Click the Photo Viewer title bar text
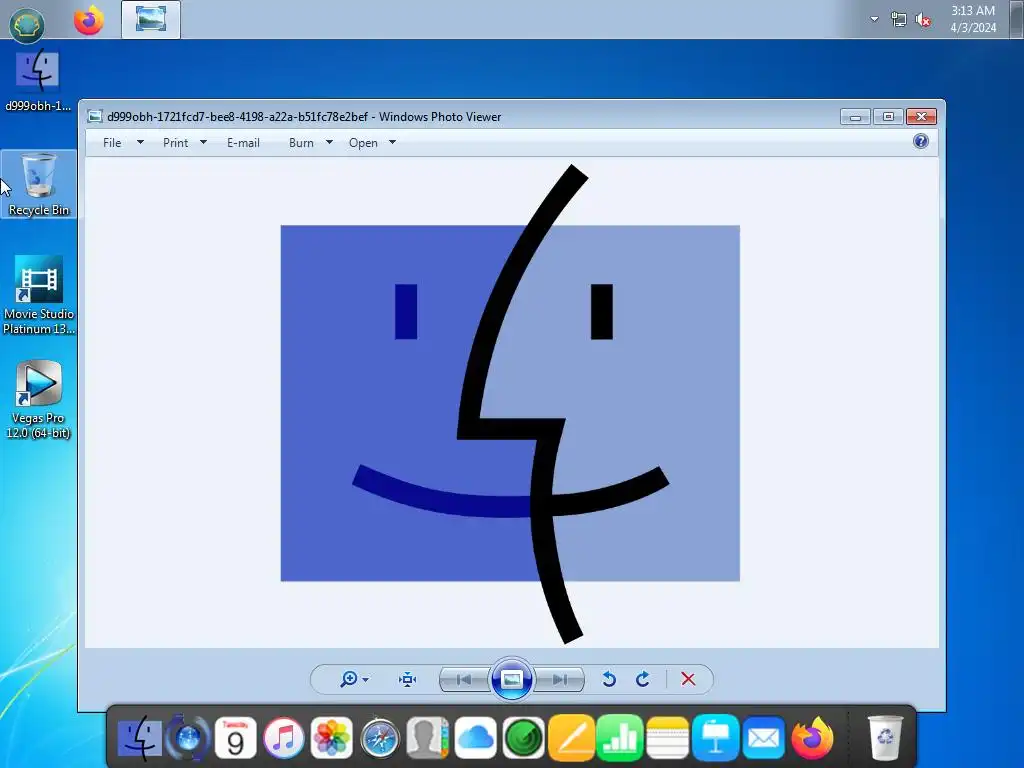Image resolution: width=1024 pixels, height=768 pixels. coord(304,117)
